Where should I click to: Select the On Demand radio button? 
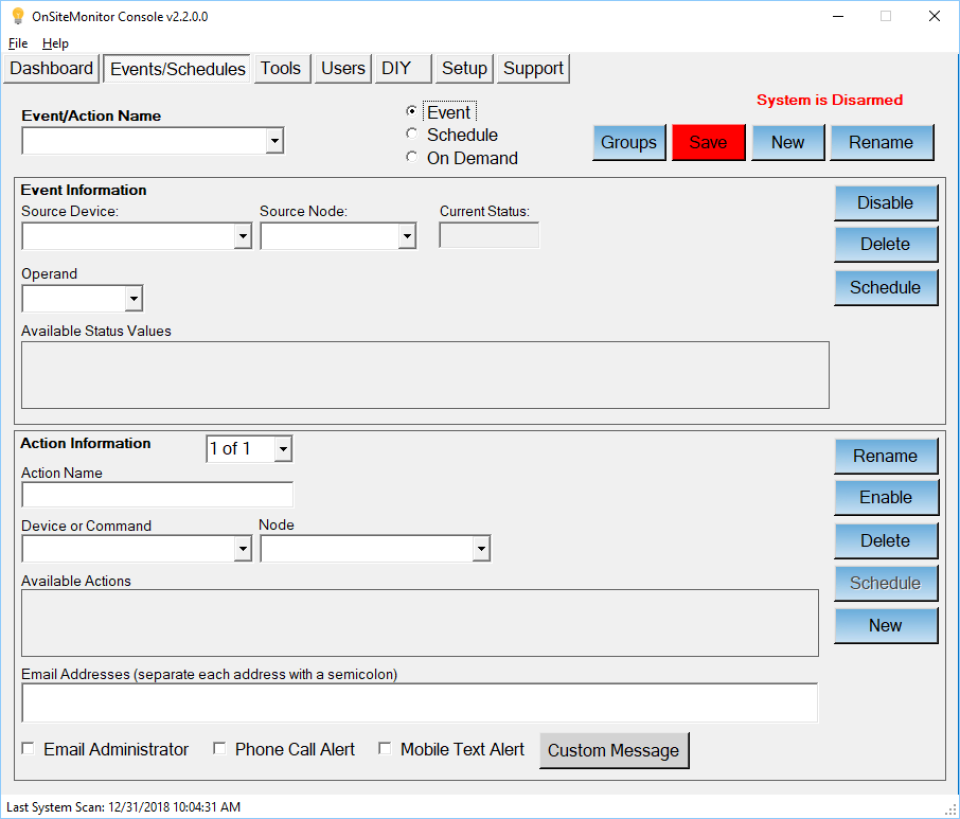pos(411,157)
